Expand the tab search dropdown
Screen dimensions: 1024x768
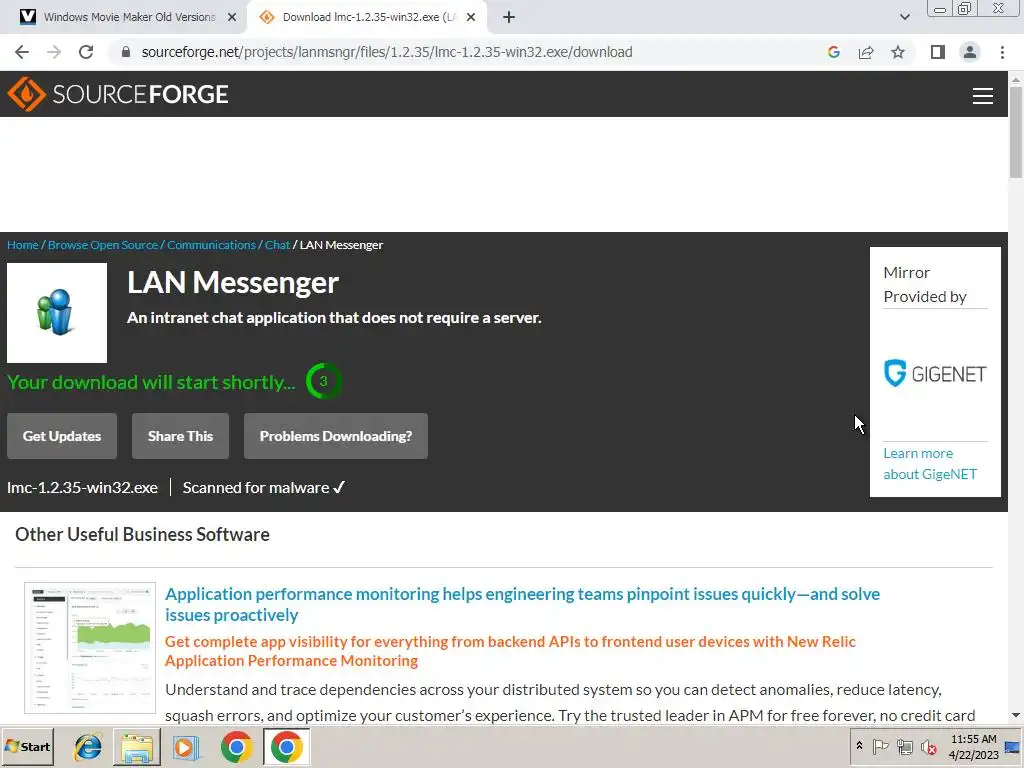[x=904, y=17]
